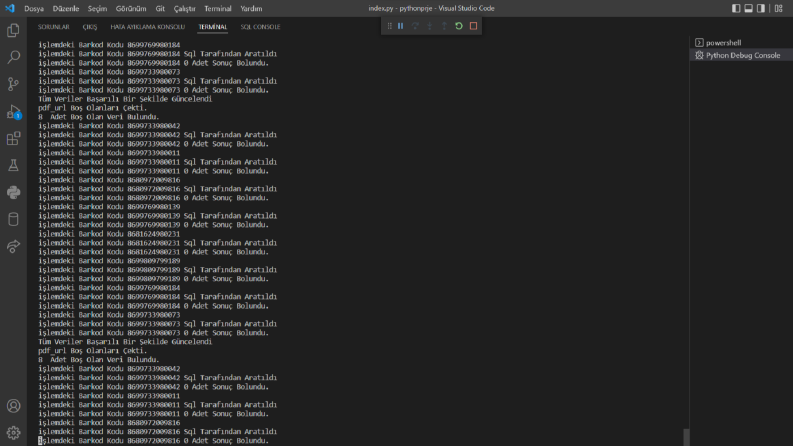Open the SQL database view
The width and height of the screenshot is (793, 446).
pos(13,219)
